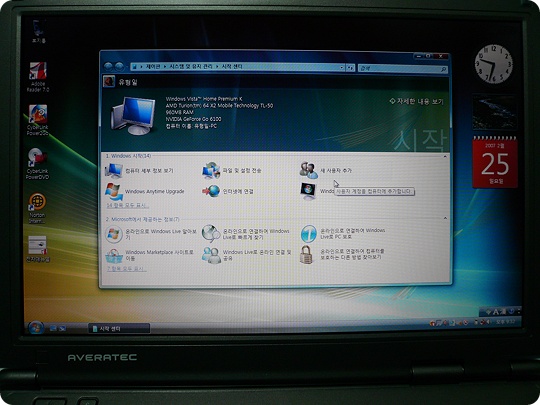Click the '960MB RAM' text
Screen dimensions: 540x405
179,112
